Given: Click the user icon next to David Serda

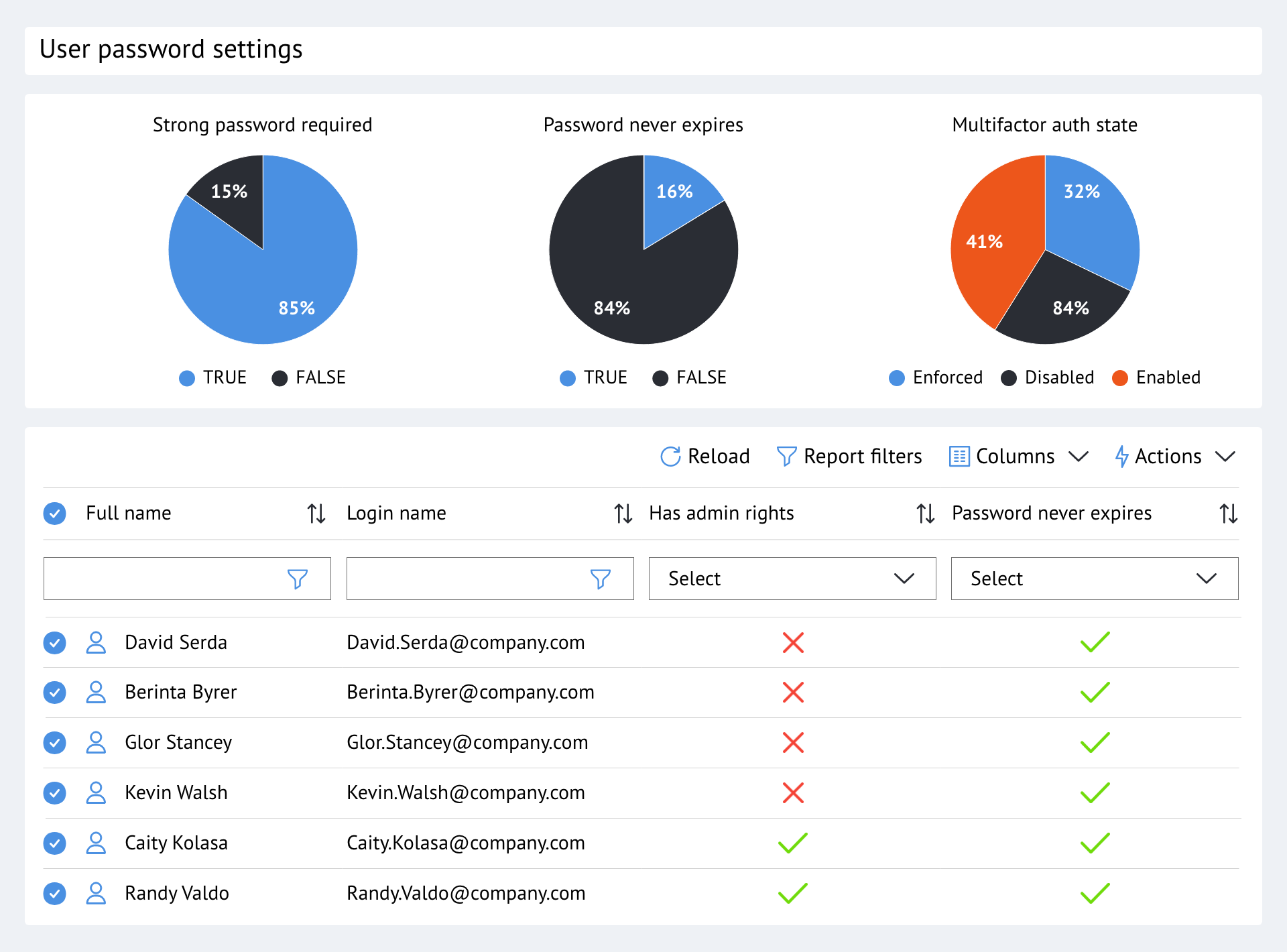Looking at the screenshot, I should (x=96, y=642).
